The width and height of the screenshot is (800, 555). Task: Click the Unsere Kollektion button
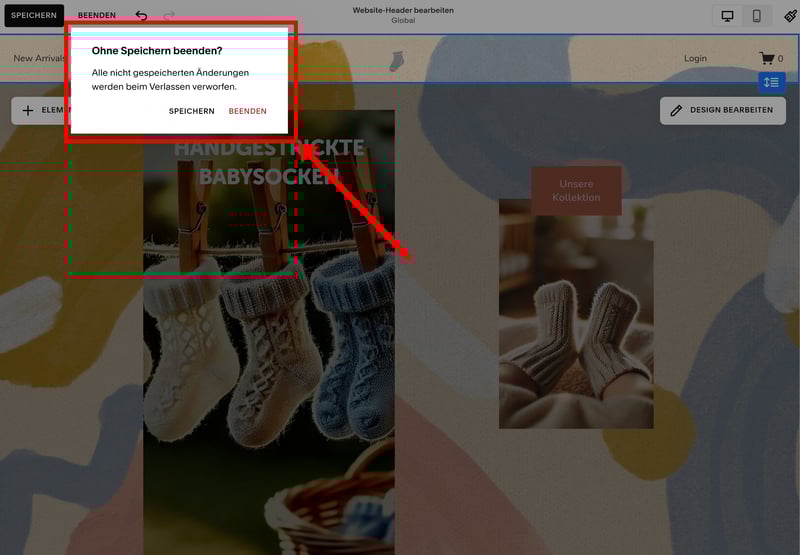pyautogui.click(x=577, y=190)
